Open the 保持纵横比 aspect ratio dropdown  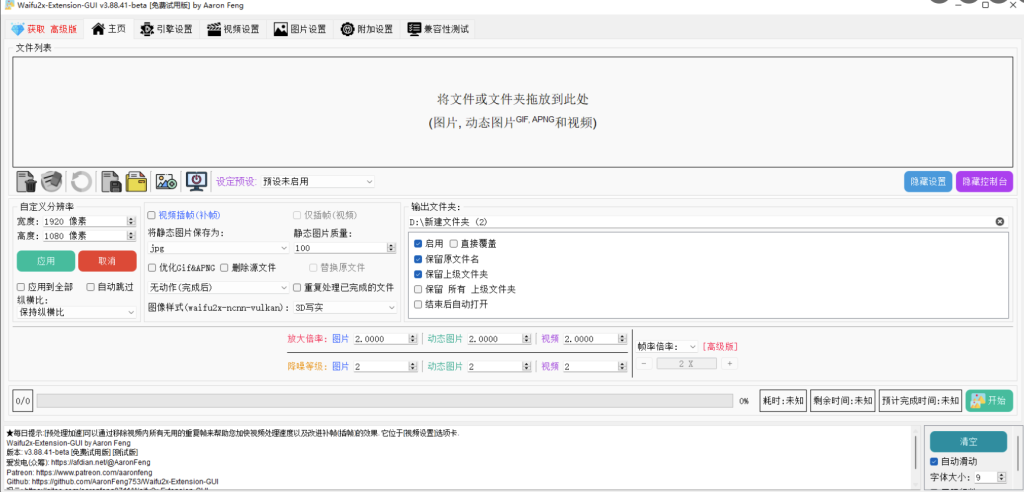coord(76,312)
